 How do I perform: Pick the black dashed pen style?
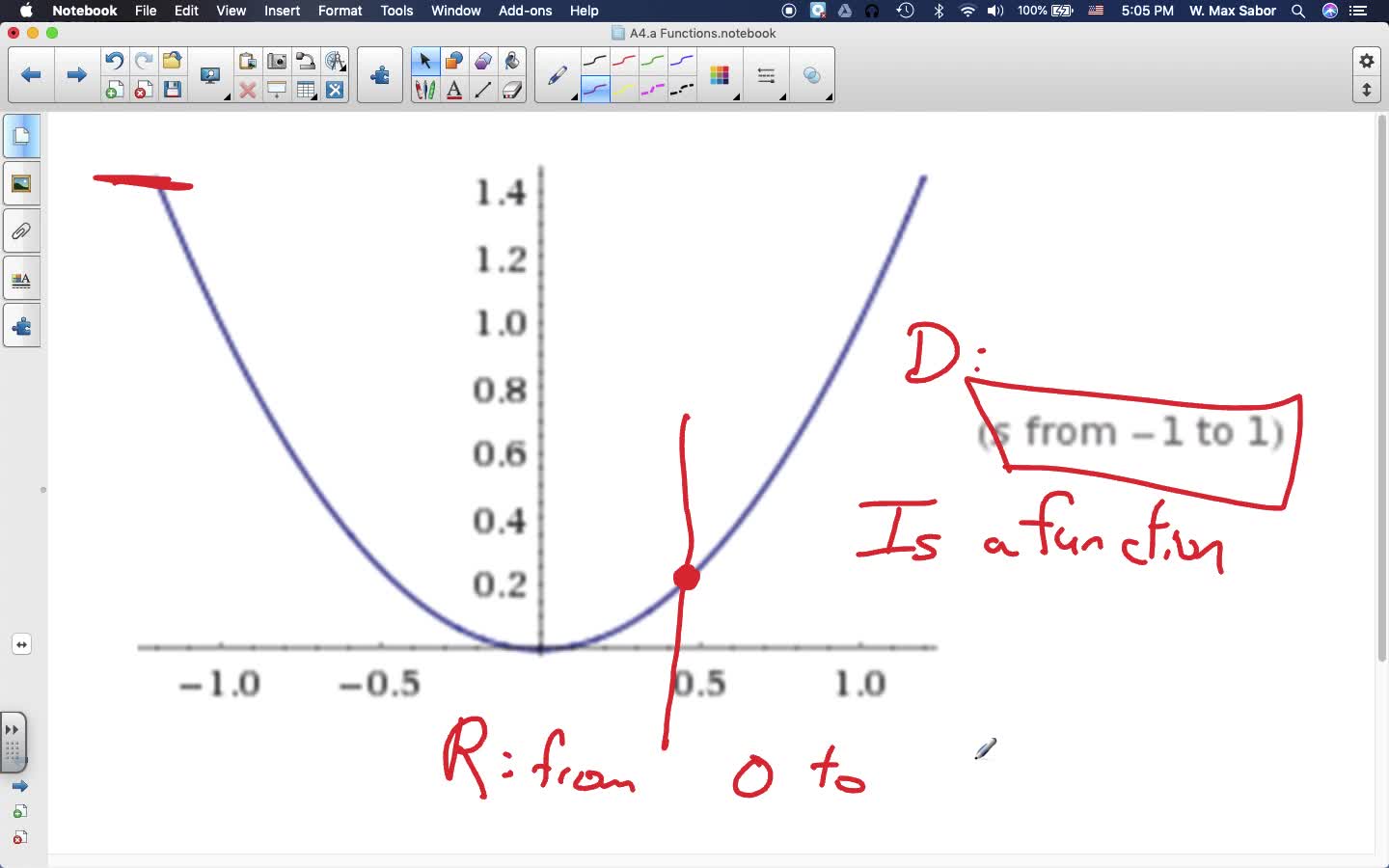pyautogui.click(x=682, y=90)
